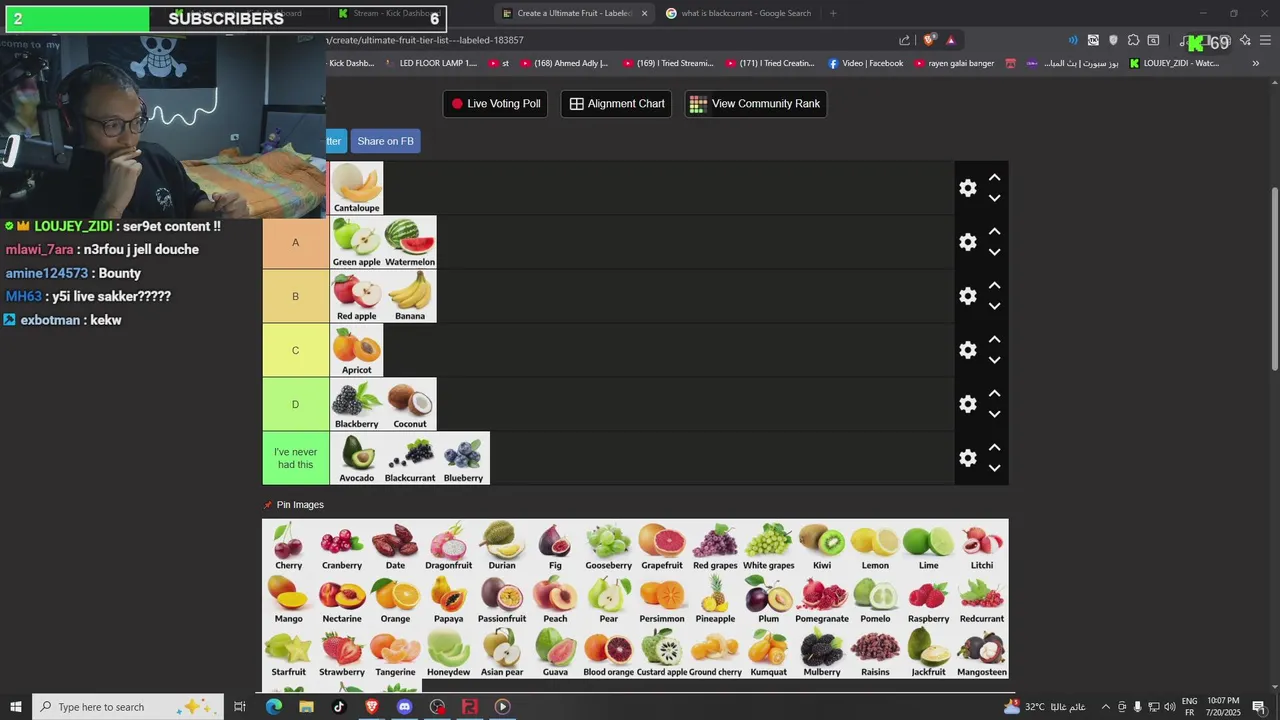This screenshot has height=720, width=1280.
Task: Move tier D row up with arrow
Action: click(994, 393)
